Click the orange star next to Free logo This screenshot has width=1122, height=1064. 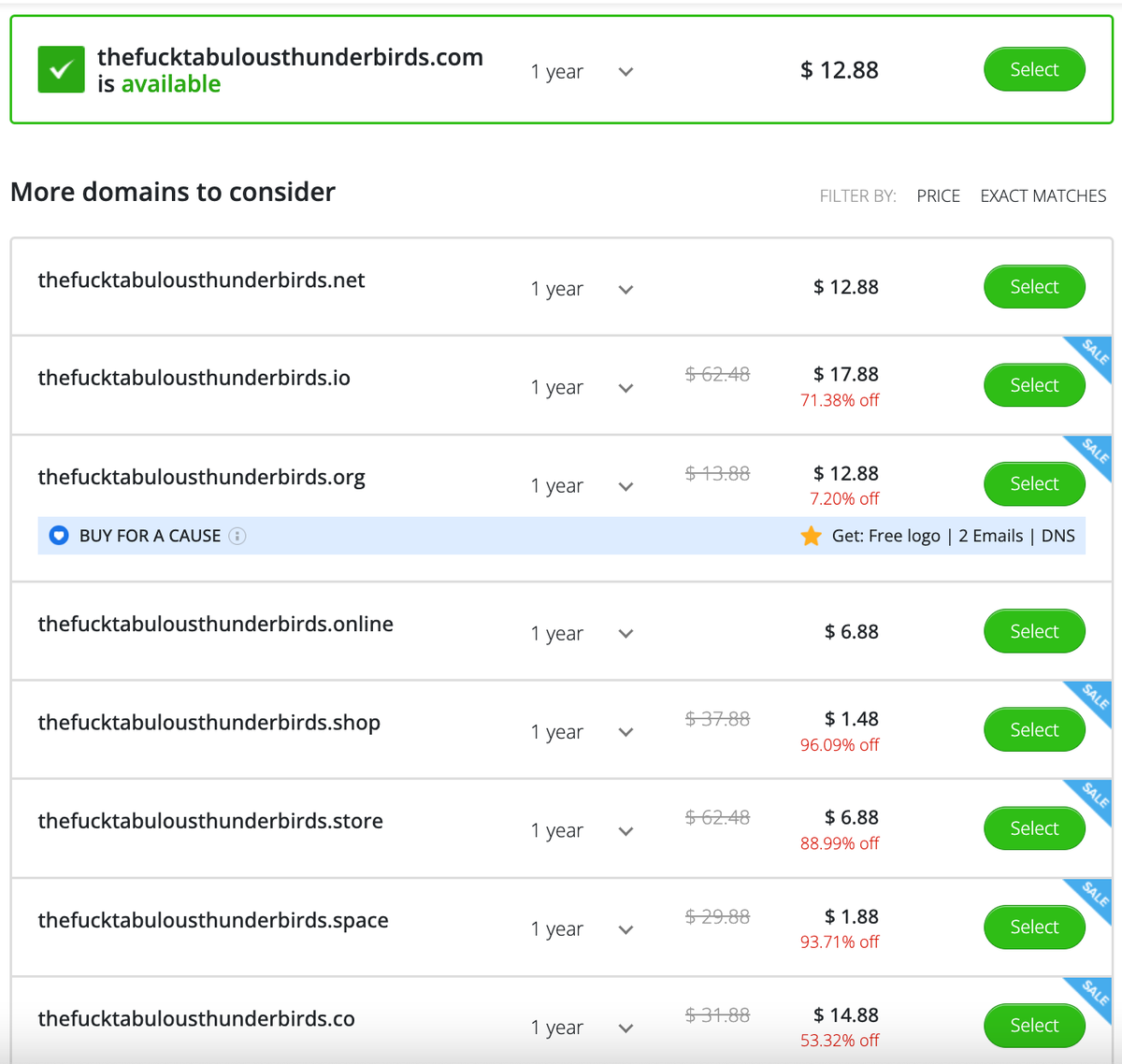pos(811,536)
